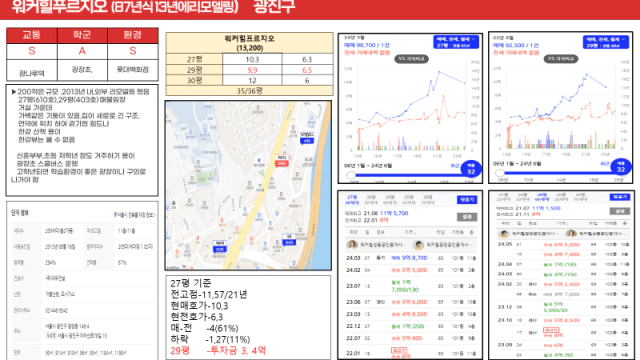This screenshot has height=360, width=640.
Task: Click the 24.02 전세 5억 2,400 row
Action: (x=563, y=284)
